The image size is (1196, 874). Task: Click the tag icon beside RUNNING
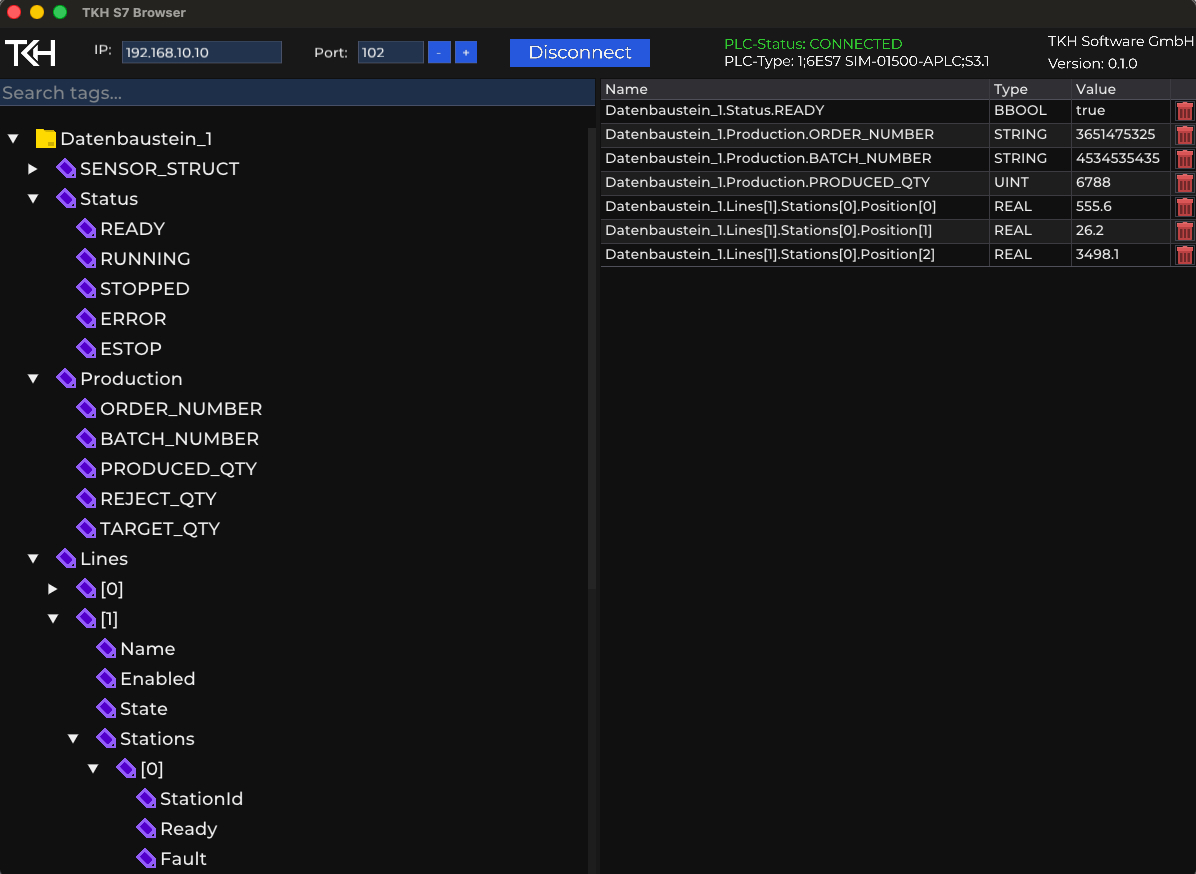86,259
